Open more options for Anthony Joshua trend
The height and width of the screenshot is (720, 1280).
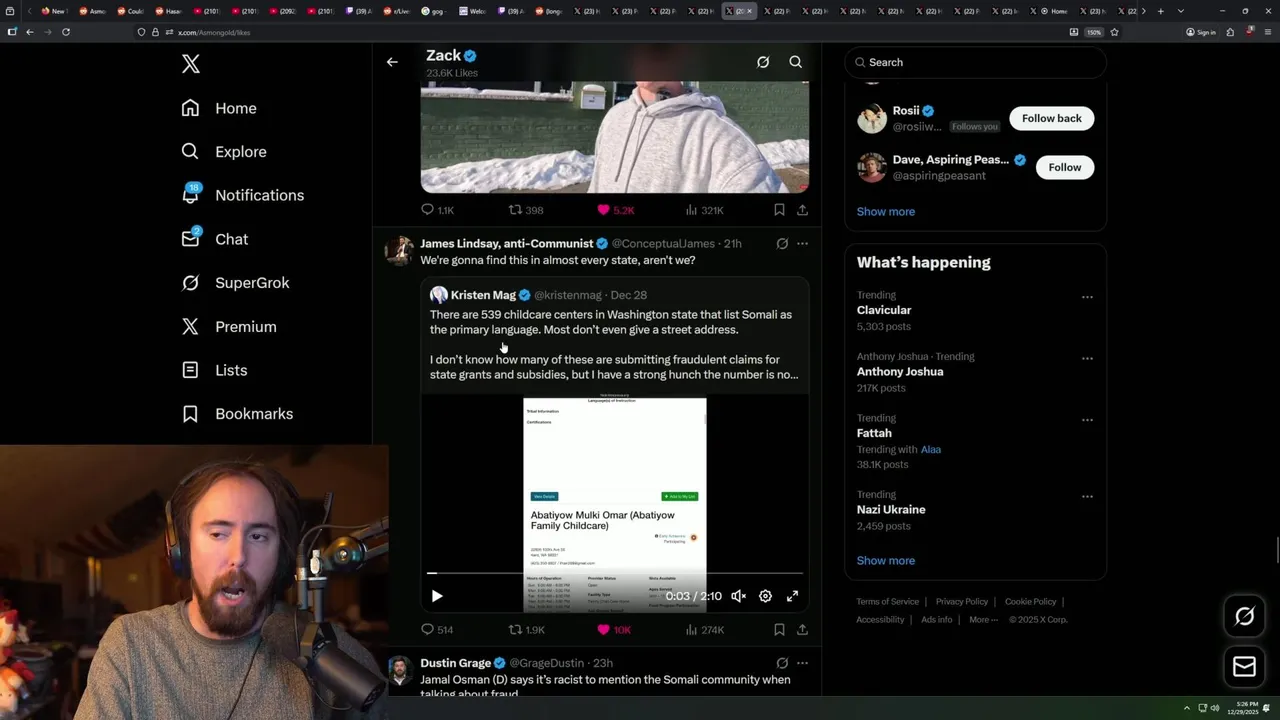[1087, 358]
